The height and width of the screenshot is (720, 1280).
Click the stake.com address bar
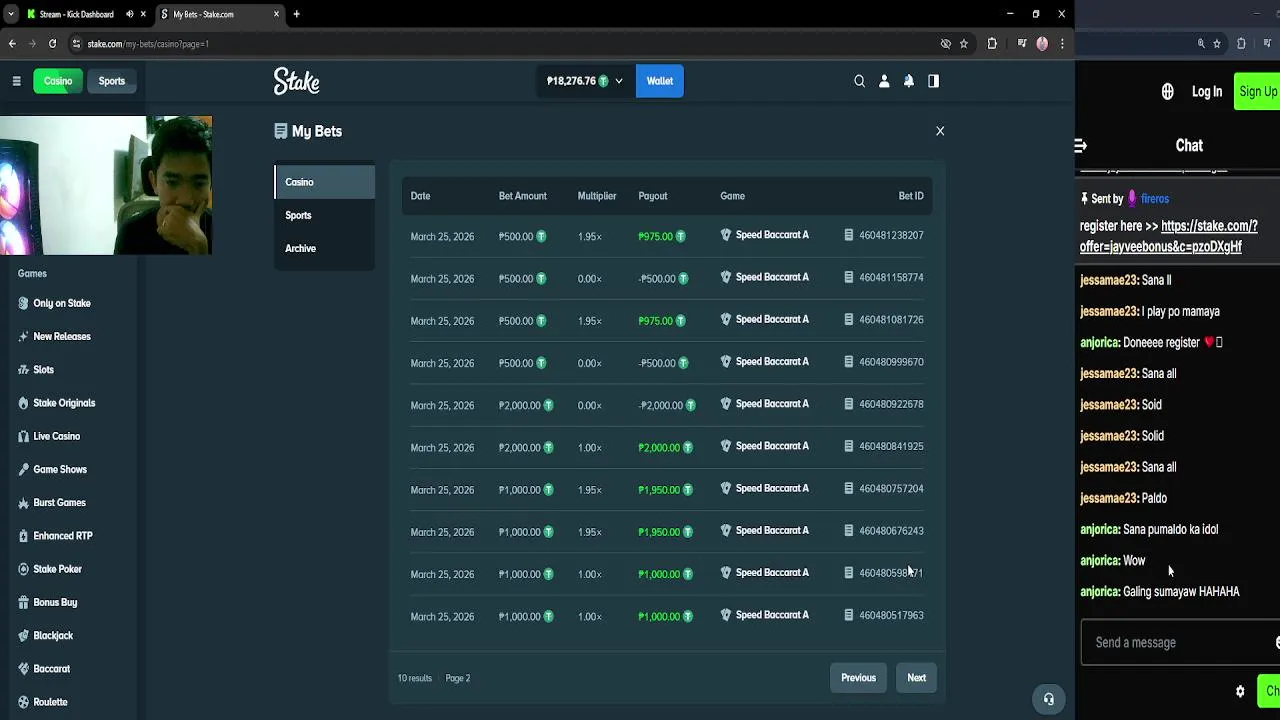(x=500, y=44)
